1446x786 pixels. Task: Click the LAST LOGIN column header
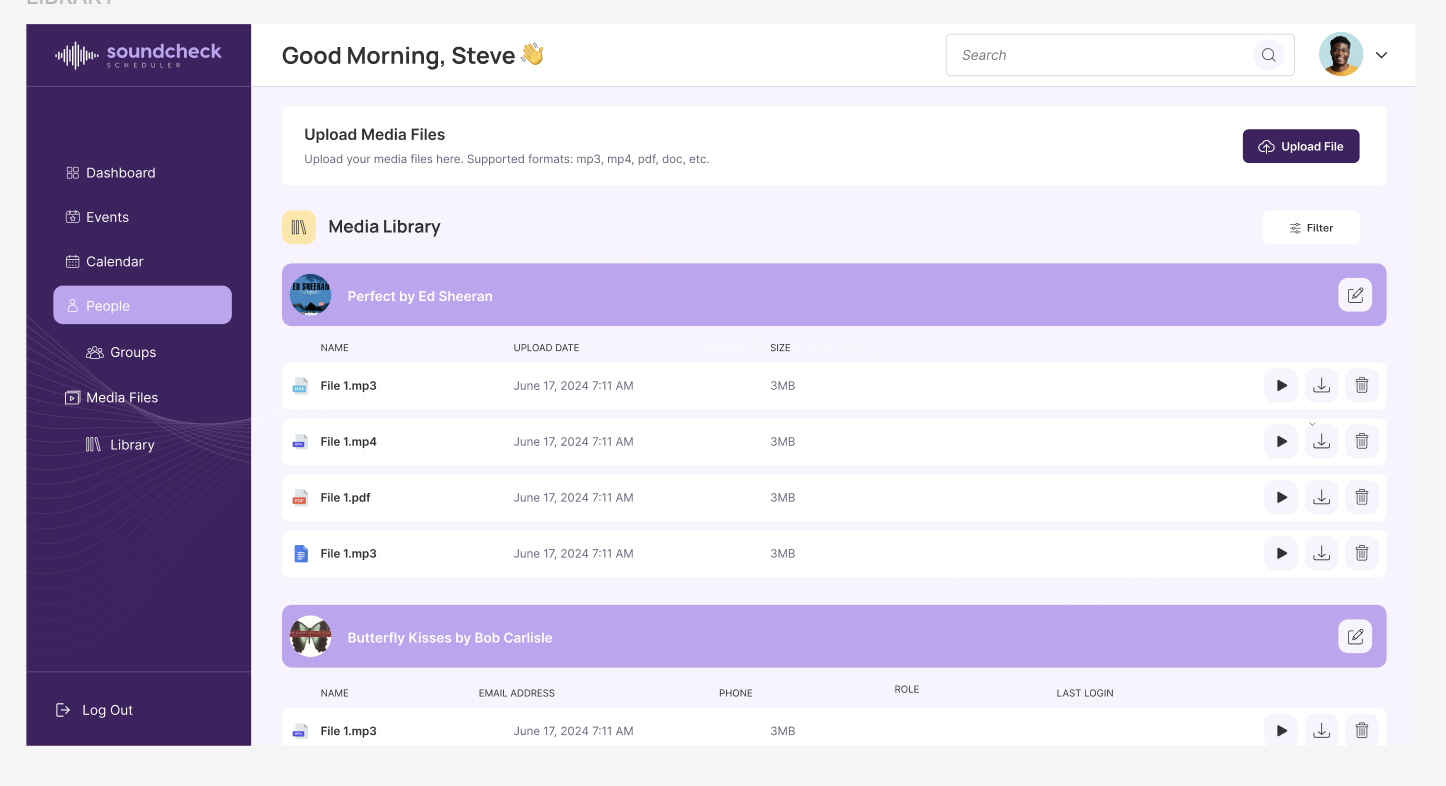pyautogui.click(x=1084, y=693)
